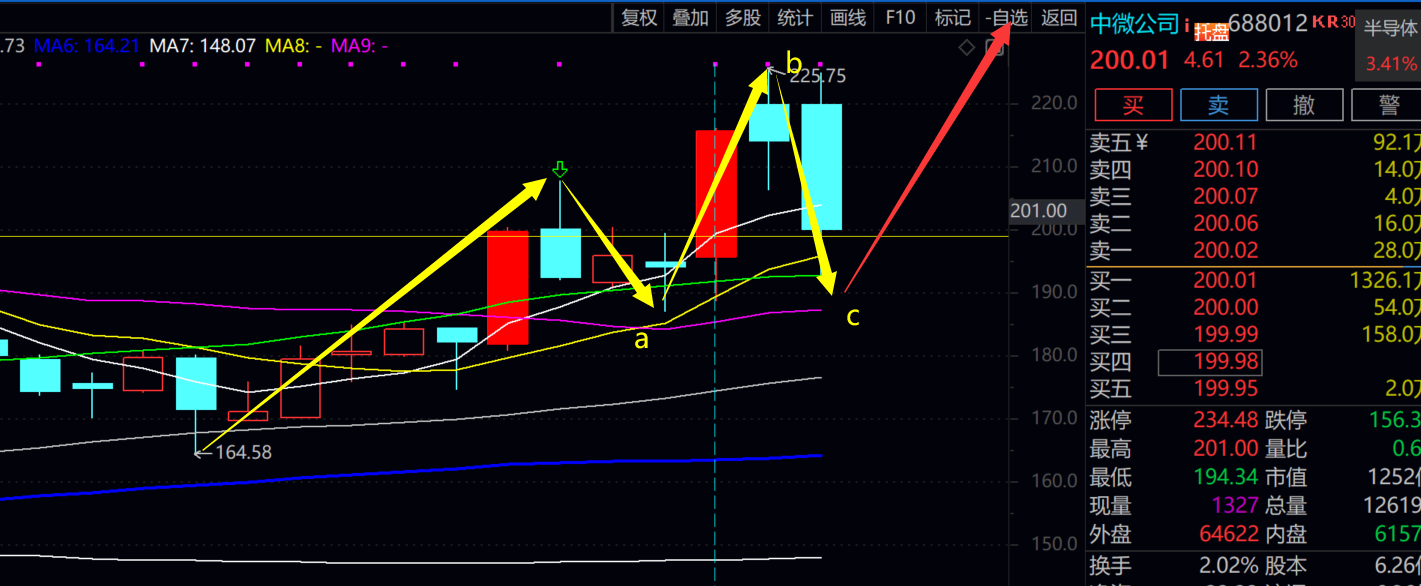The height and width of the screenshot is (586, 1421).
Task: Open F10 company information
Action: pos(900,17)
